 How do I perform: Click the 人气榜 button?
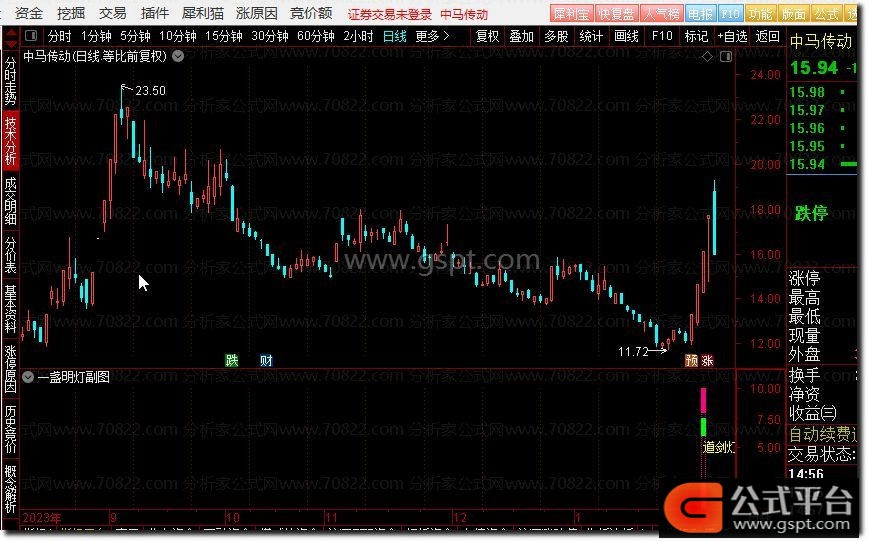[661, 14]
